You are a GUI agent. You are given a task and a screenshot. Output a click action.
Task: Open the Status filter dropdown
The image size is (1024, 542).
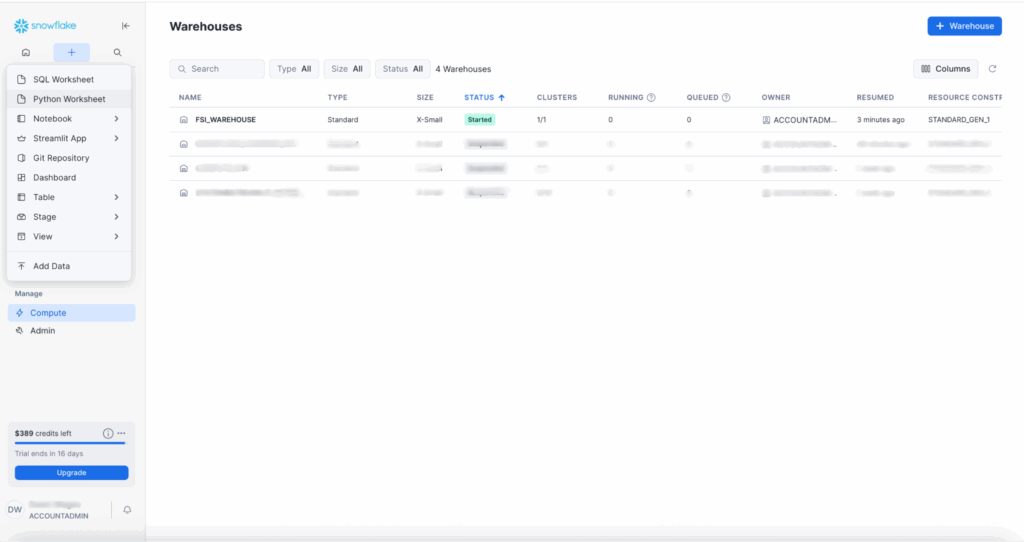coord(402,69)
